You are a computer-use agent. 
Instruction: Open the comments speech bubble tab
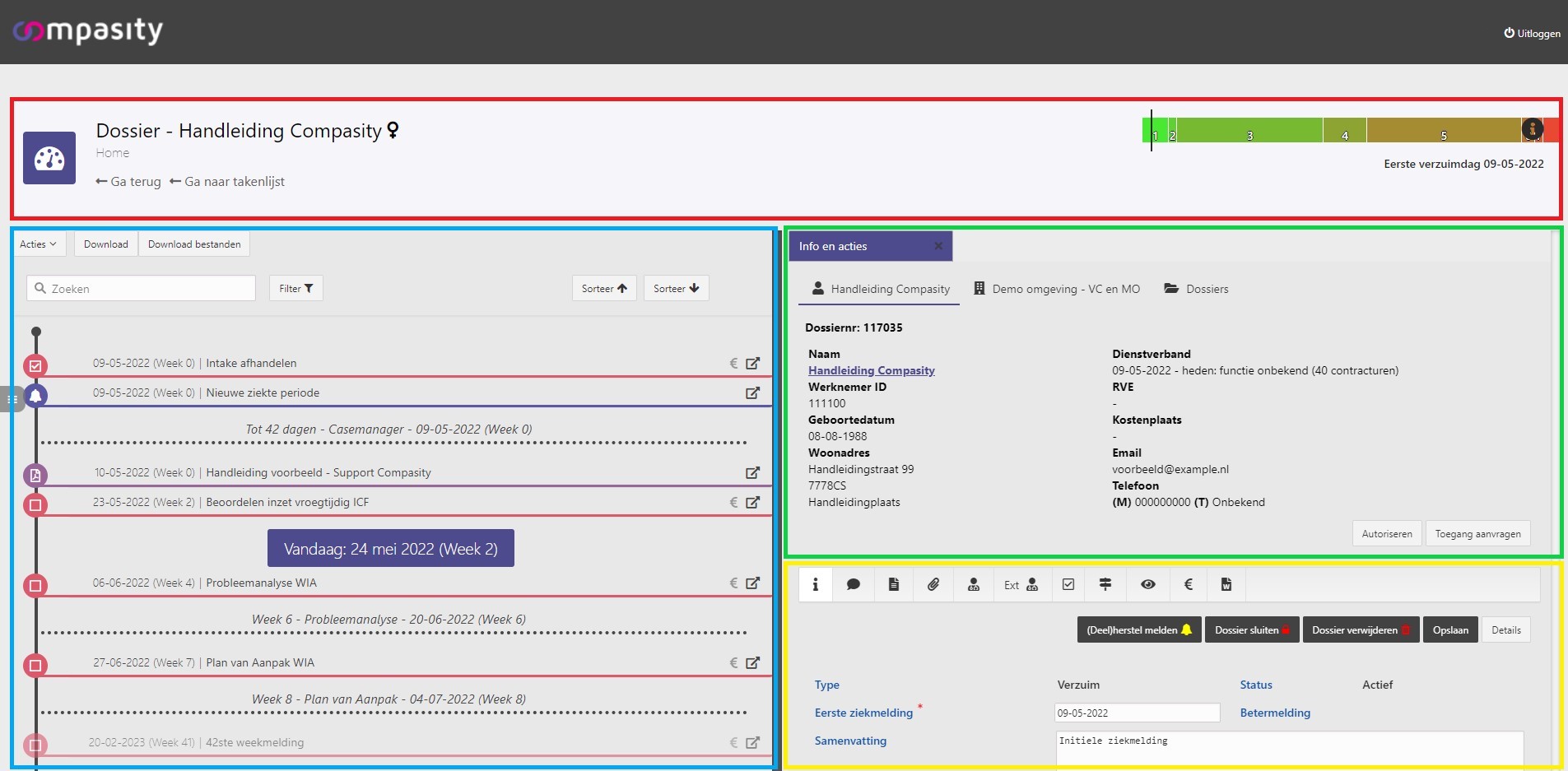pos(854,584)
